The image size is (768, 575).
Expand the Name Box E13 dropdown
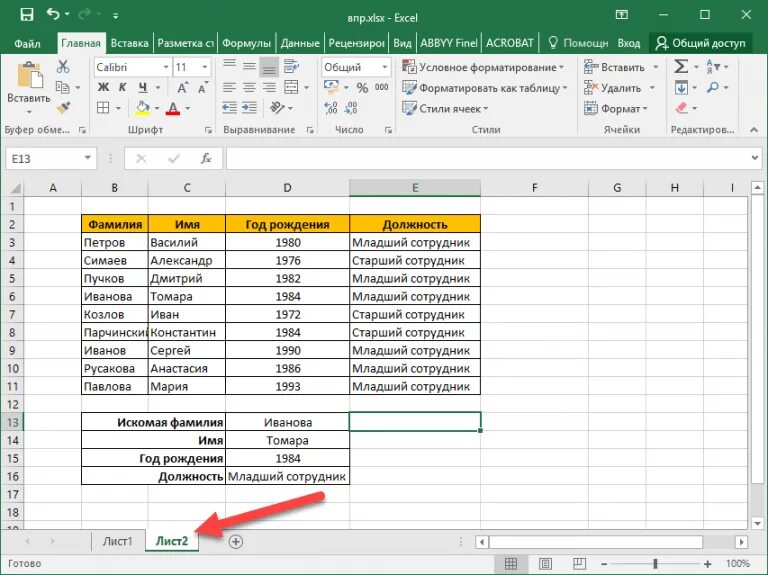[88, 158]
